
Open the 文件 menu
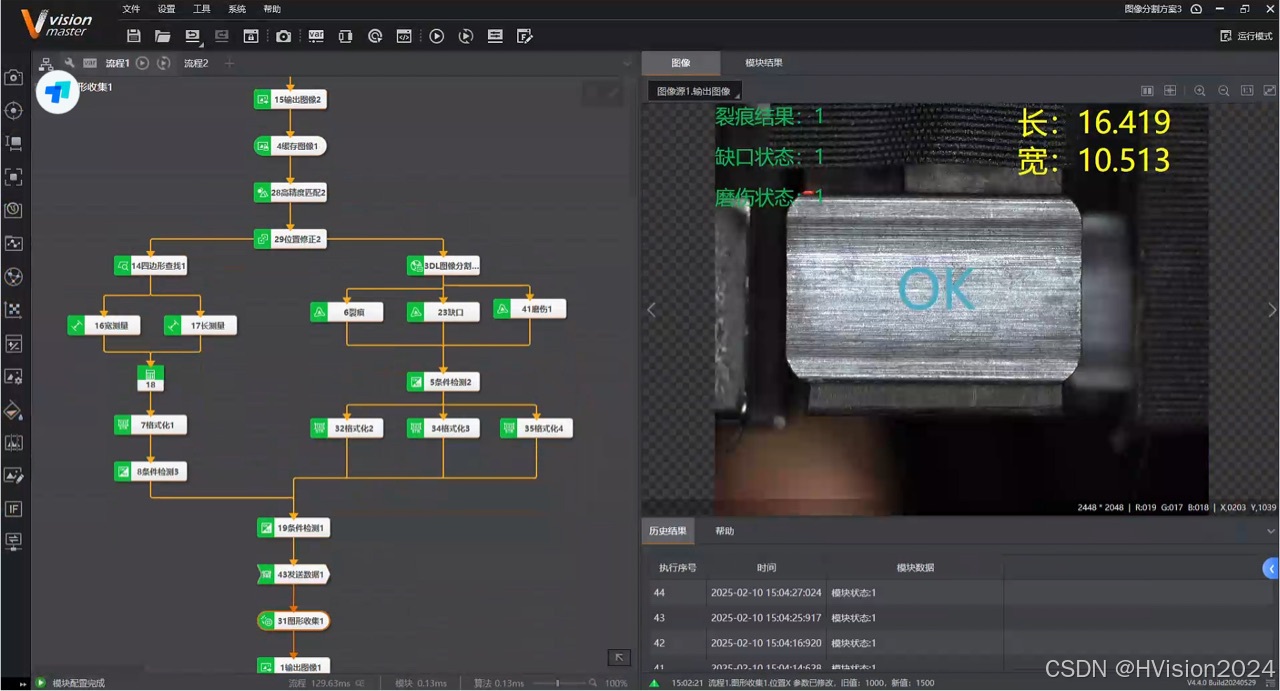pyautogui.click(x=131, y=9)
